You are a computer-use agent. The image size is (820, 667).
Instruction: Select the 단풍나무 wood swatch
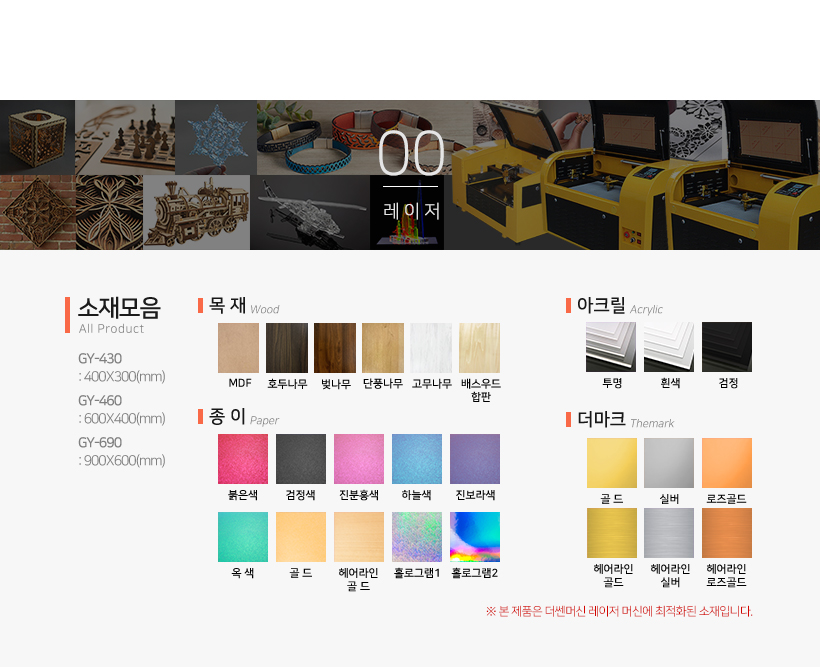(x=383, y=348)
